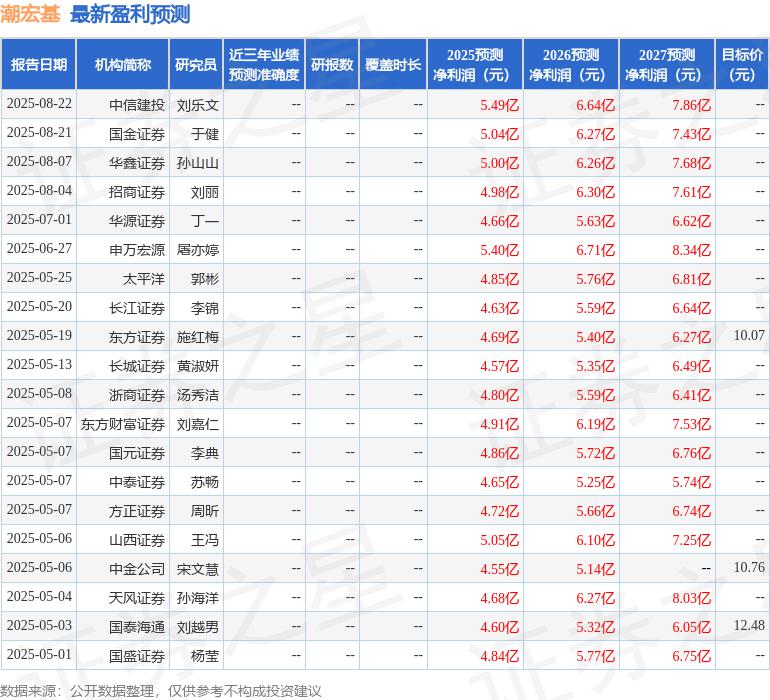Click the 机构简称 column header

[123, 64]
